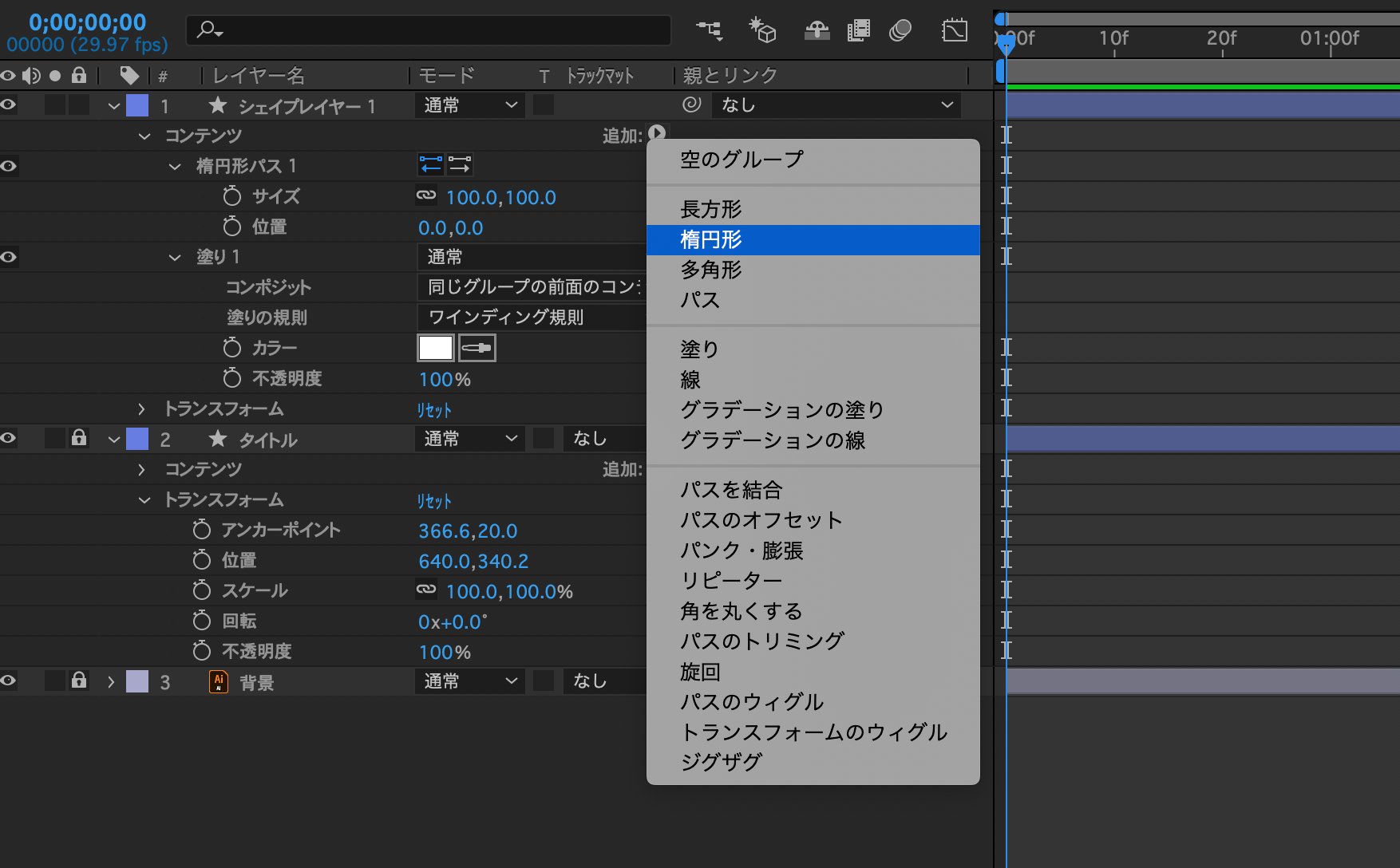Screen dimensions: 1400x868
Task: Open the graph editor icon
Action: (955, 30)
